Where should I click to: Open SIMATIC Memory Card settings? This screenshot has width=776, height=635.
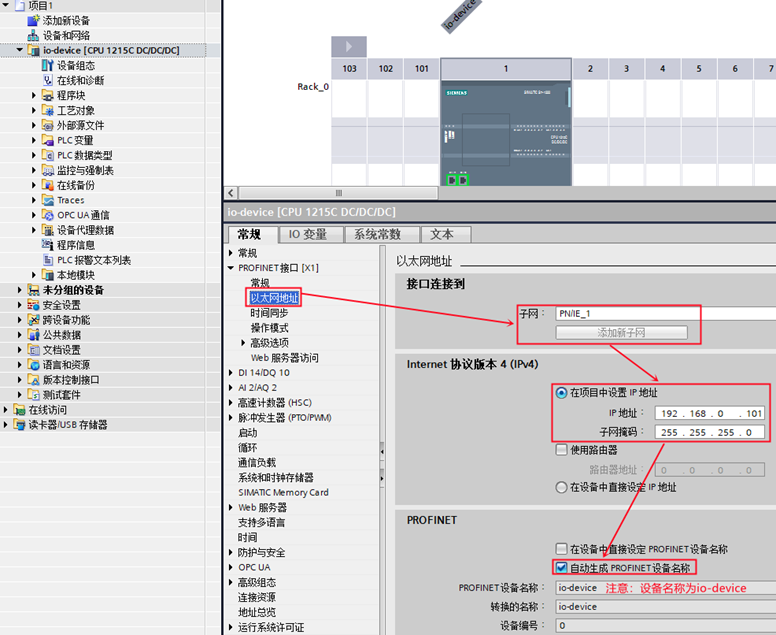(x=283, y=492)
